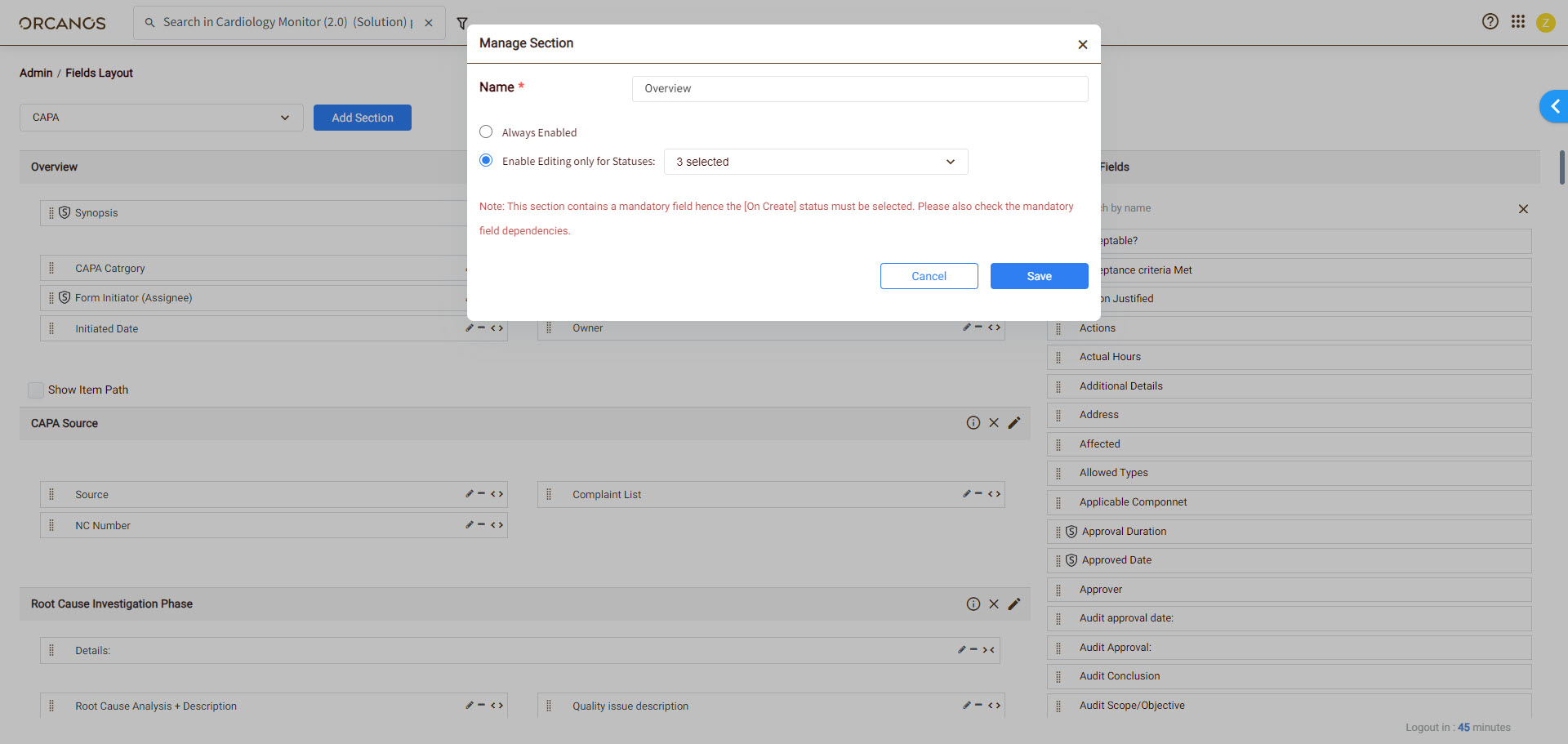Toggle the Show Item Path checkbox
The image size is (1568, 744).
[36, 390]
